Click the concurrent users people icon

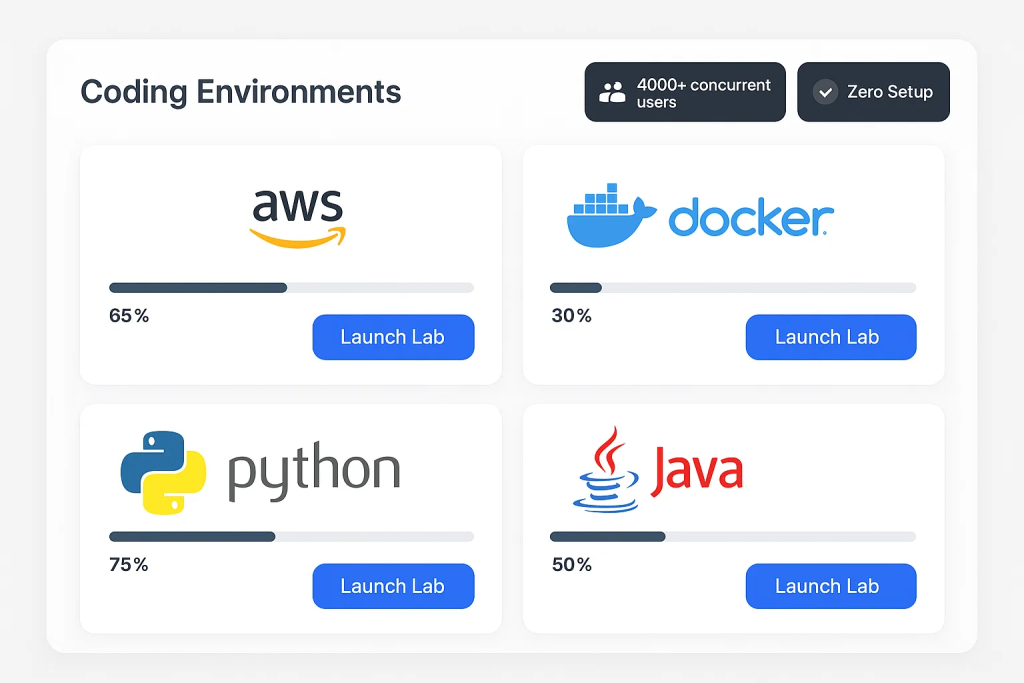point(613,93)
